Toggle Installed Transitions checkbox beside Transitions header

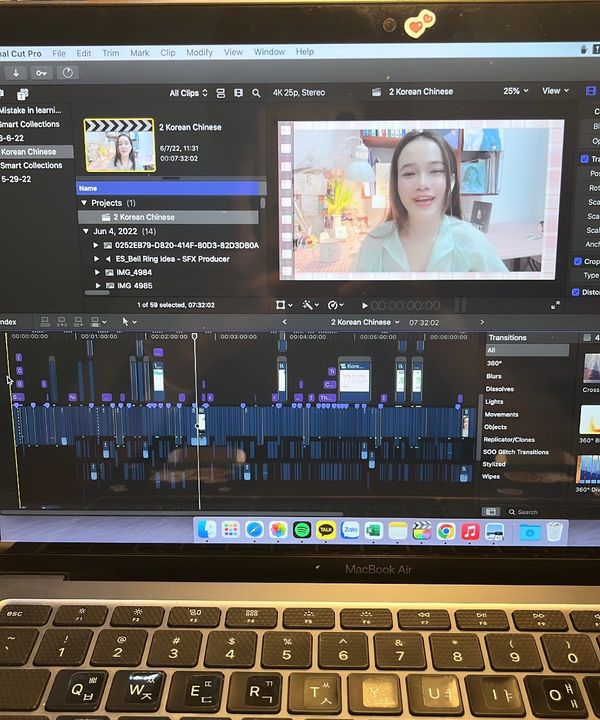[587, 338]
